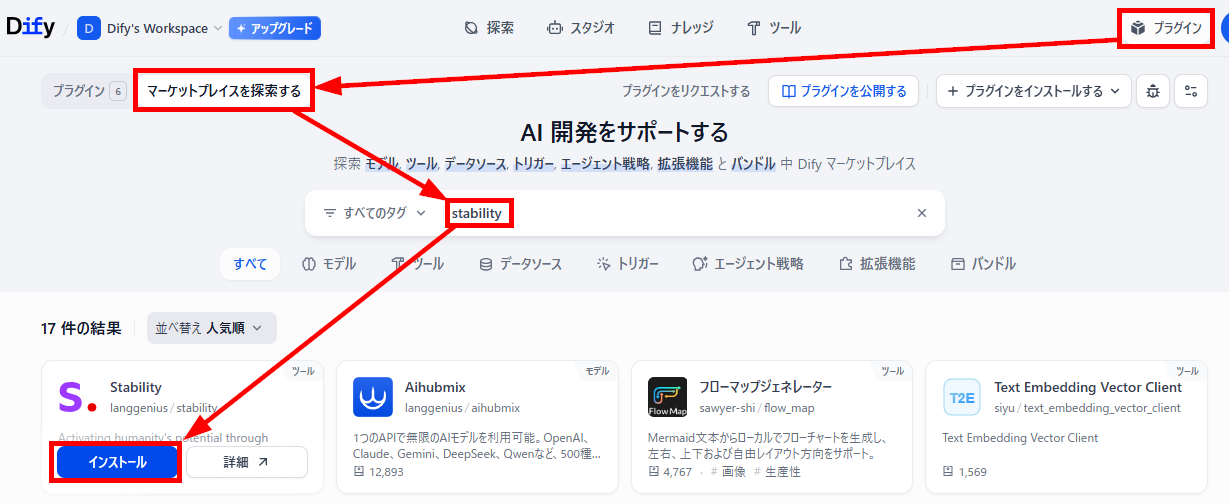Select マーケットプレイスを探索する tab

point(224,91)
